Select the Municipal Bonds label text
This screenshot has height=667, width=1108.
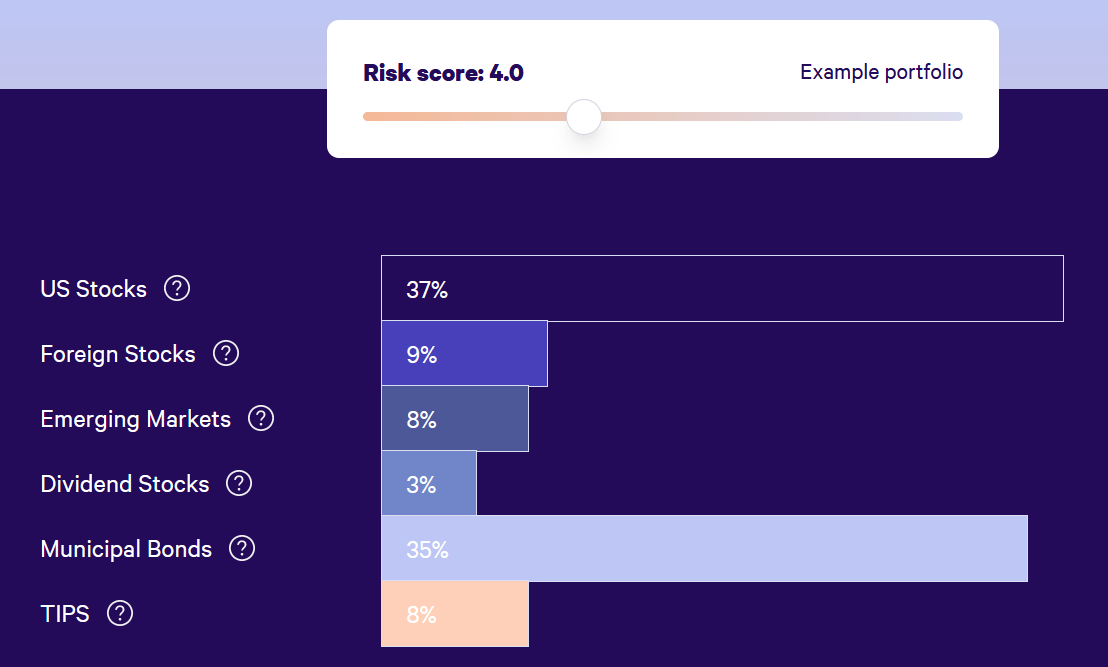pos(126,549)
